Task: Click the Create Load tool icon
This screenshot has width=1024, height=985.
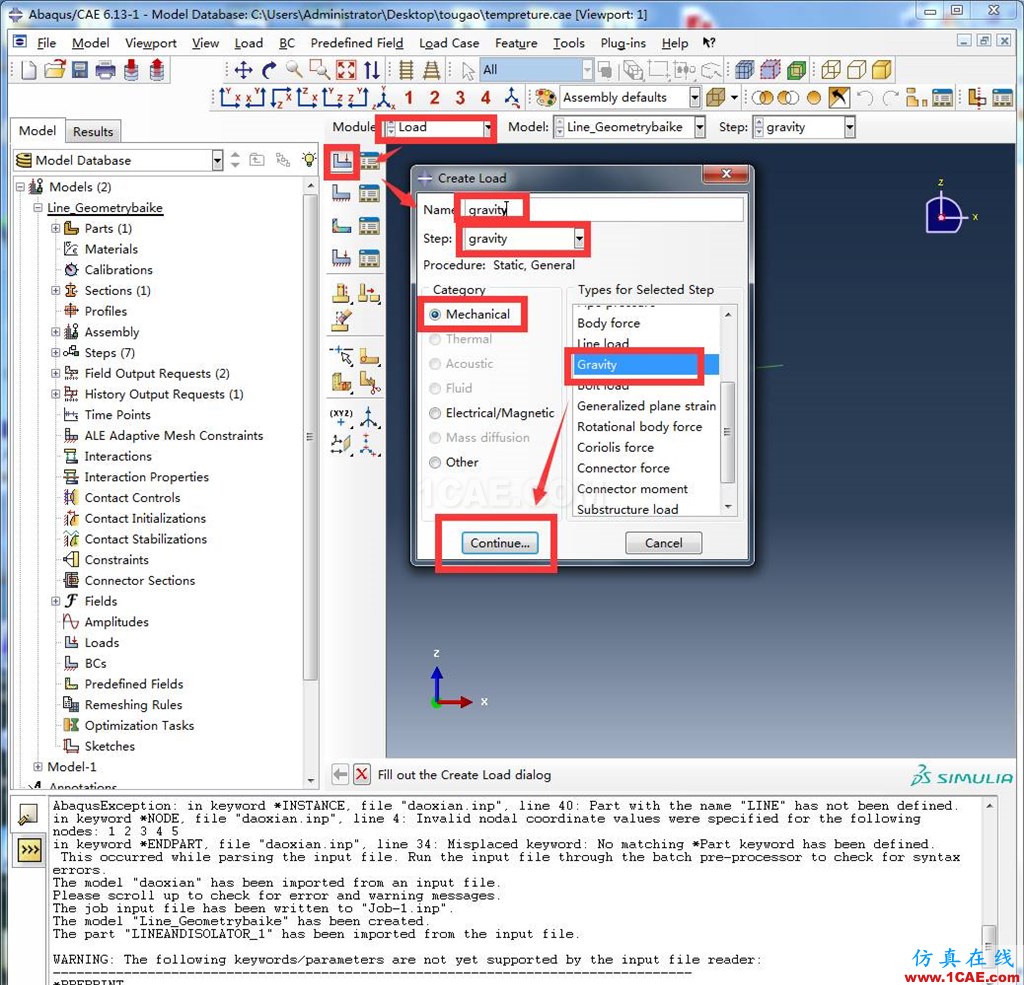Action: tap(341, 161)
